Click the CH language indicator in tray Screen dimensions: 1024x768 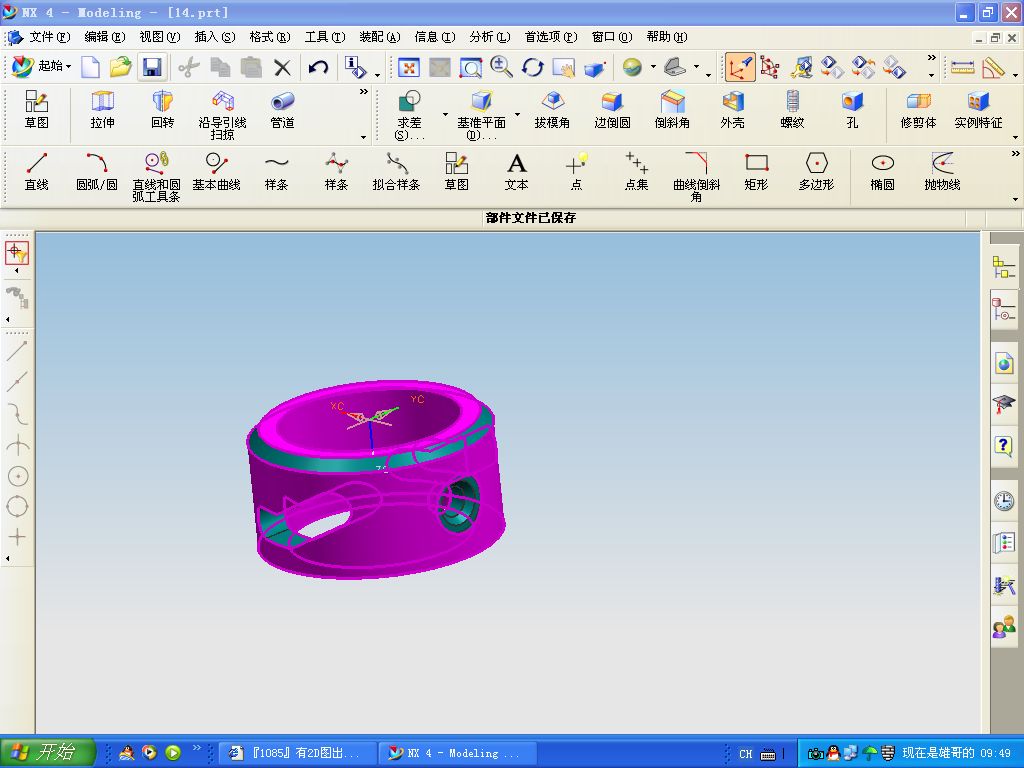tap(745, 754)
